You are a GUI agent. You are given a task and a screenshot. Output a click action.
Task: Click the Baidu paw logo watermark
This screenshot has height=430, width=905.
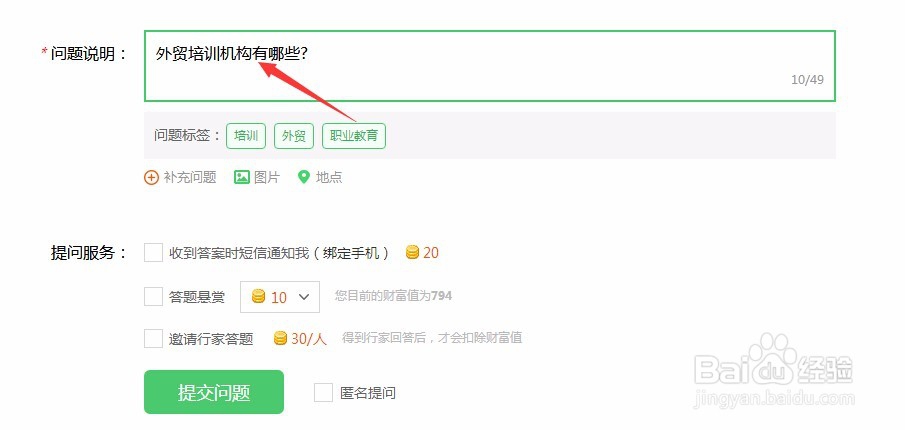pyautogui.click(x=773, y=360)
